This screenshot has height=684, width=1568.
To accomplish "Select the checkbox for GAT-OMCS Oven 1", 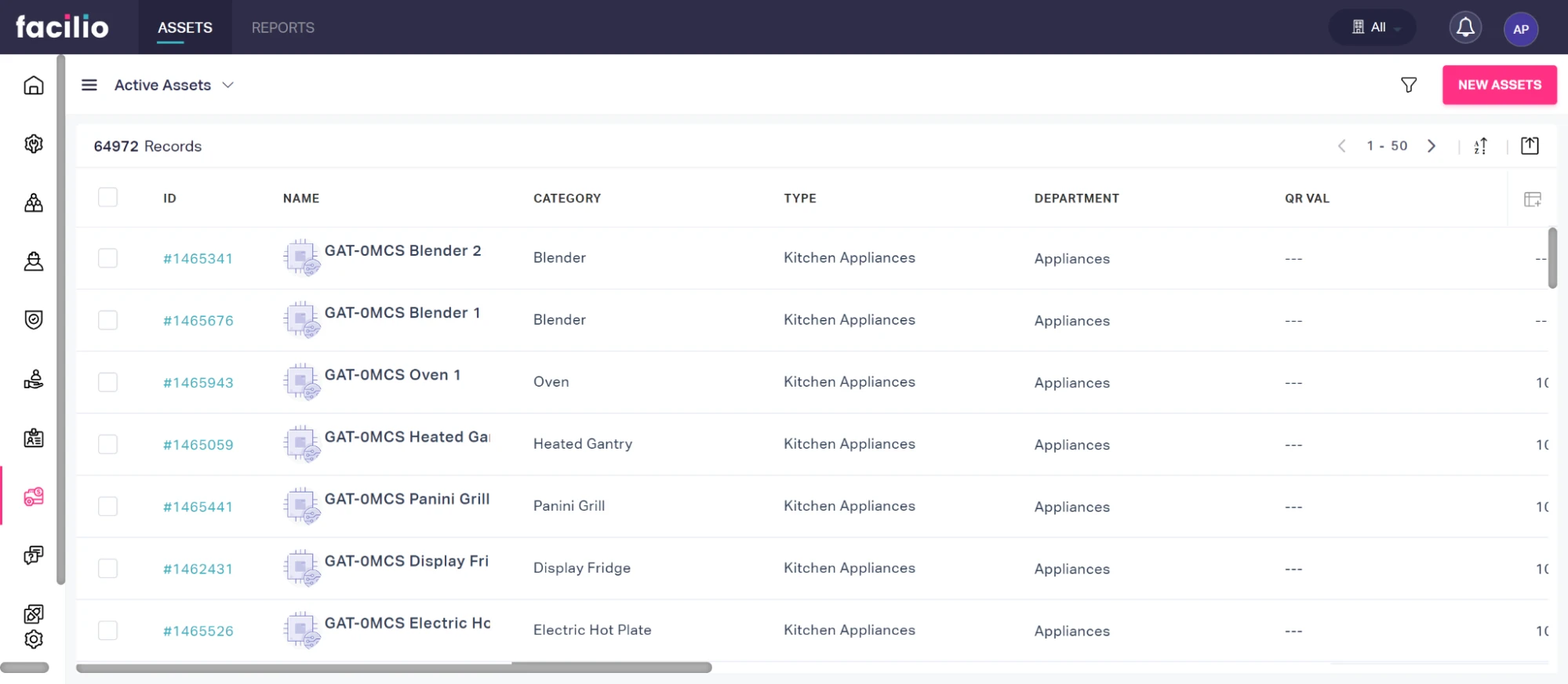I will 107,382.
